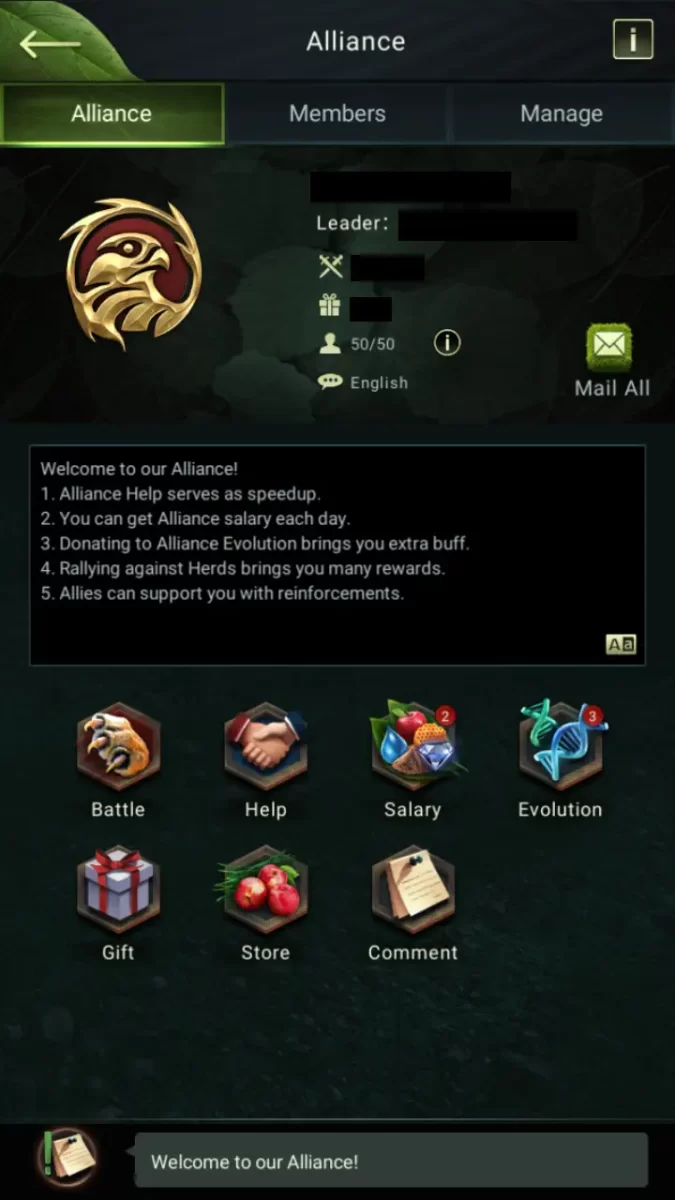Select the Alliance tab
Viewport: 675px width, 1200px height.
(x=112, y=113)
